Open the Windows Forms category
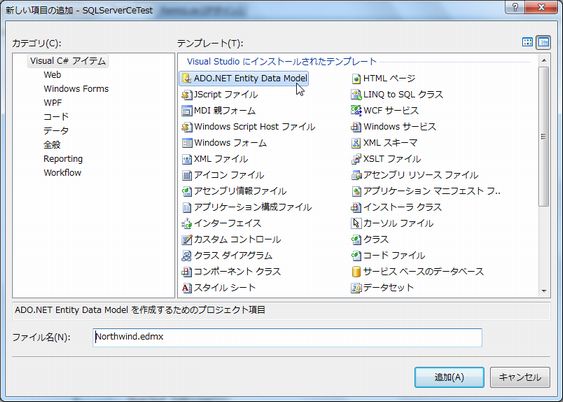Viewport: 563px width, 402px height. (76, 89)
